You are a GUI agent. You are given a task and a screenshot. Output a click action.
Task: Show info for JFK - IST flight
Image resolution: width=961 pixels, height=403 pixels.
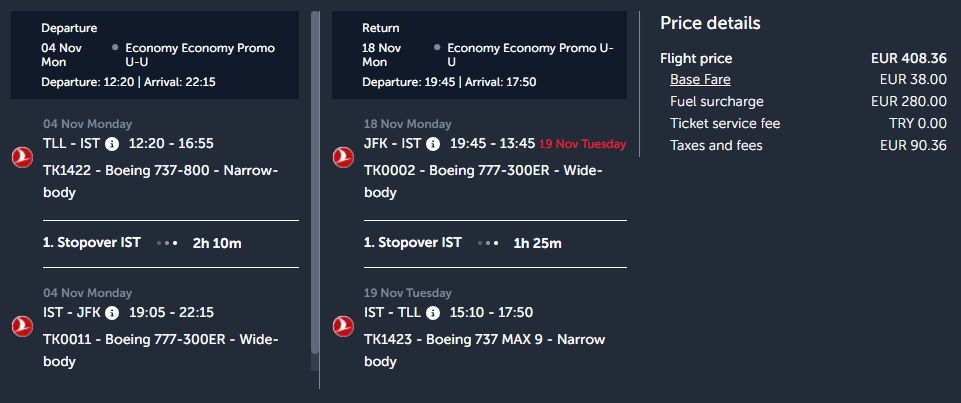[433, 144]
